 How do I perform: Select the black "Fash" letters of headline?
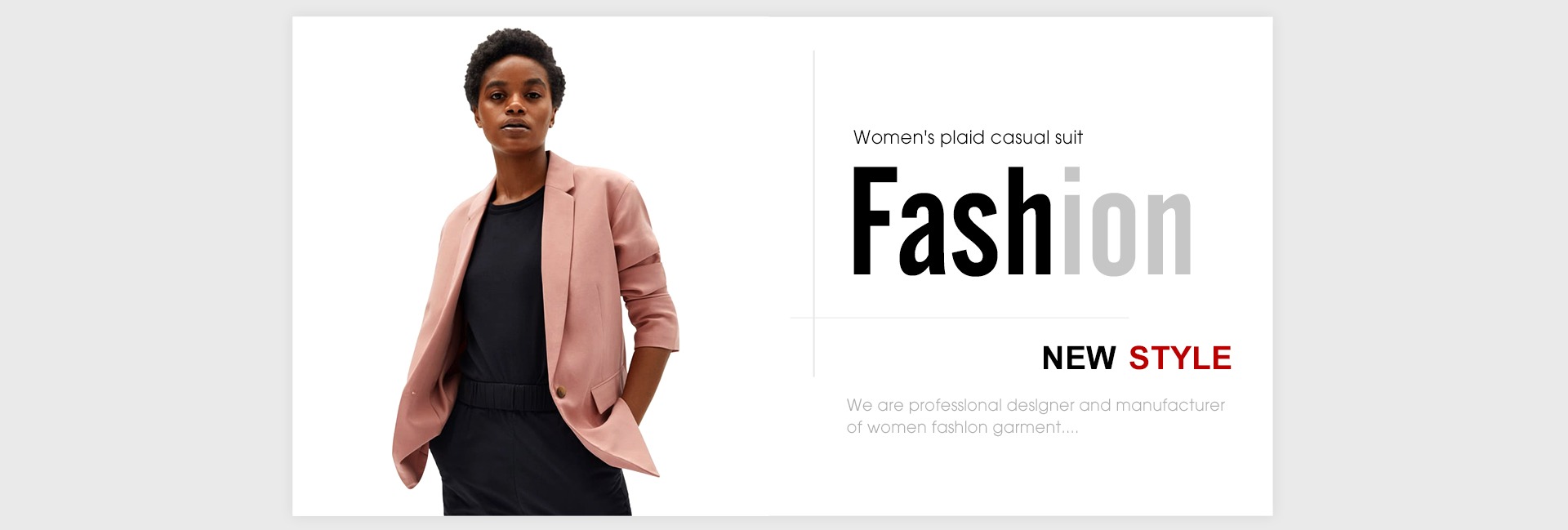tap(952, 221)
